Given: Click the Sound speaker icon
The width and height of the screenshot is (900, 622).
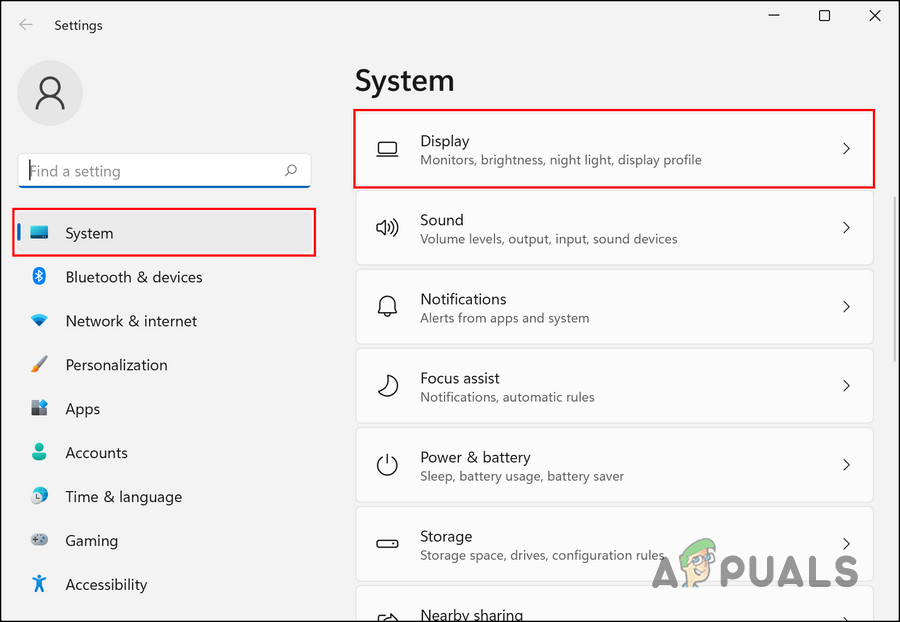Looking at the screenshot, I should 388,227.
